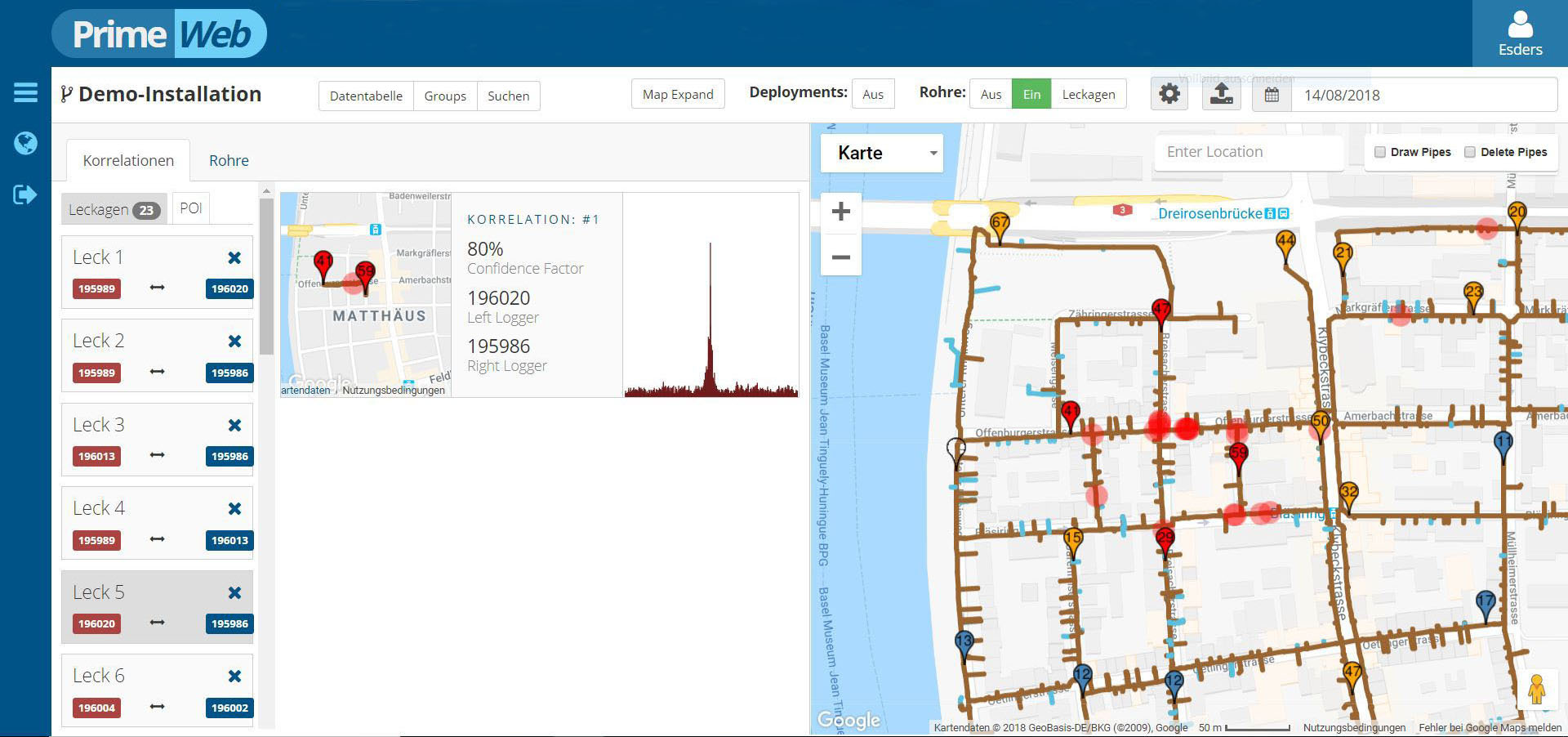Switch to the Rohre tab
The image size is (1568, 737).
click(229, 161)
